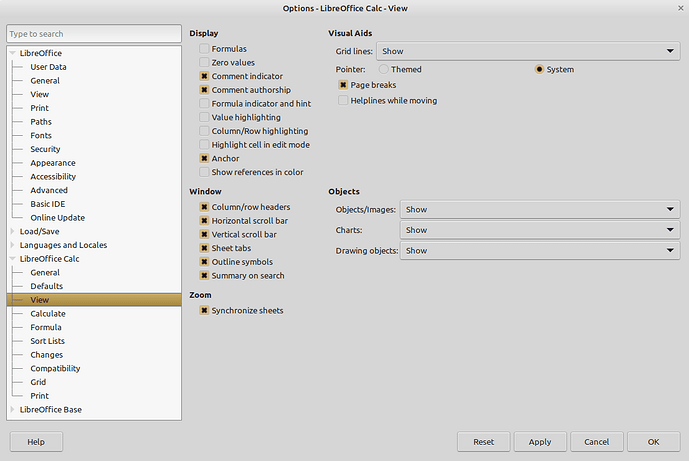Go to Paths settings
689x461 pixels.
click(41, 122)
